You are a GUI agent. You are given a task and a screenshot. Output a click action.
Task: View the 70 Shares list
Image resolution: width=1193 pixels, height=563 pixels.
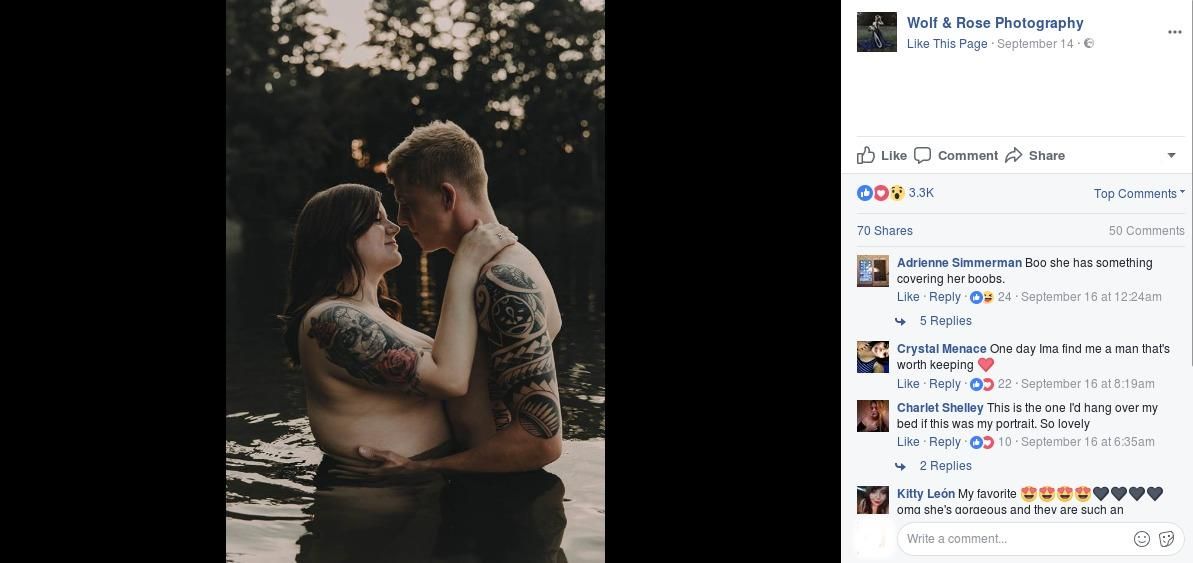(884, 231)
